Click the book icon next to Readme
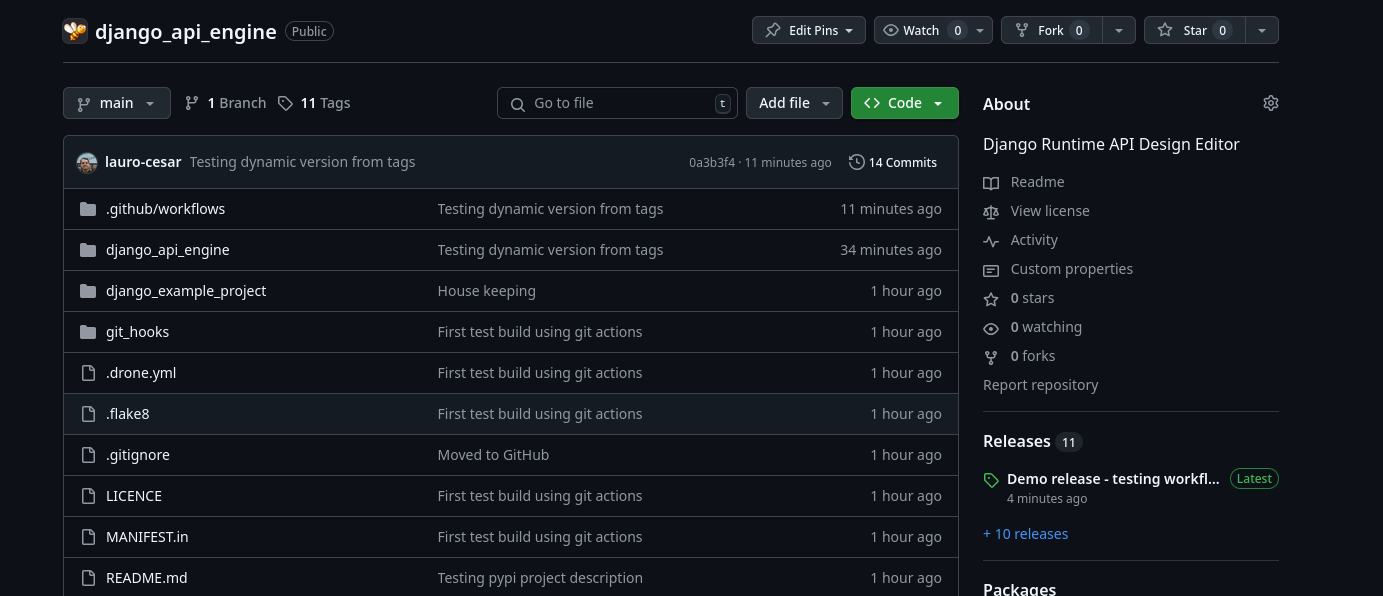This screenshot has height=596, width=1383. (991, 182)
